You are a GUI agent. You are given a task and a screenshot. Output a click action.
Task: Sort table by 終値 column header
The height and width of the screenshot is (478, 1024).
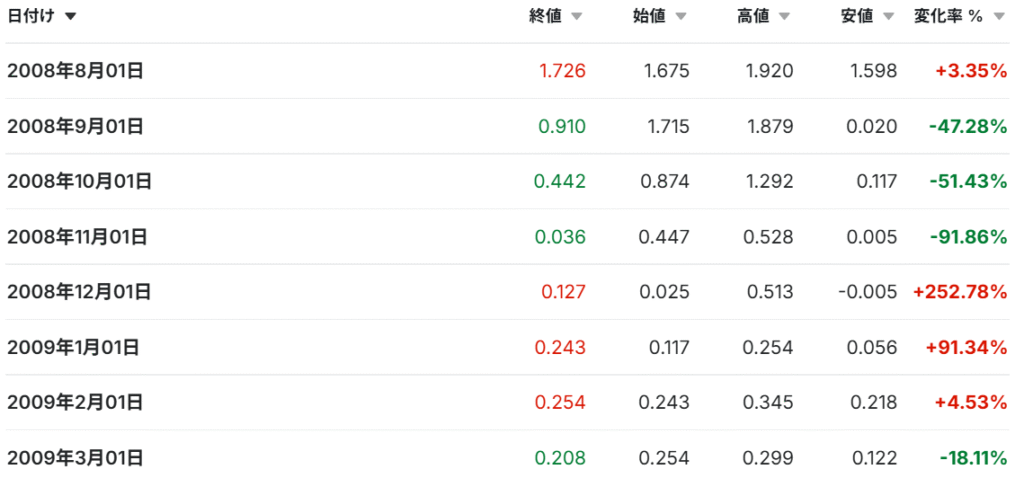click(x=546, y=16)
